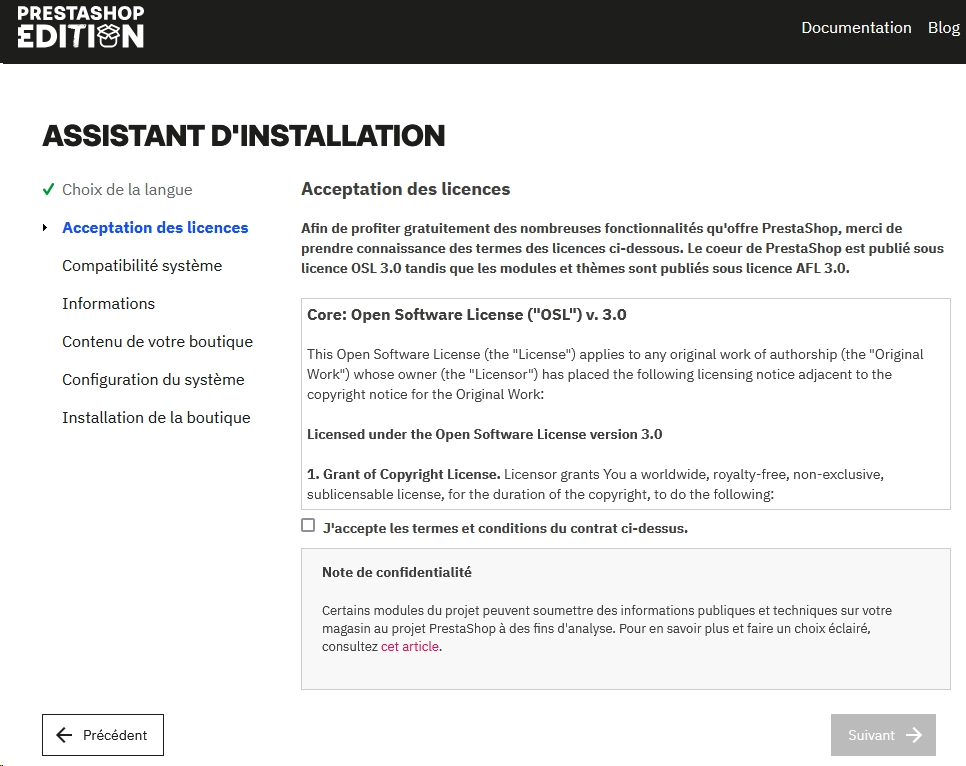Select 'Acceptation des licences' step
The width and height of the screenshot is (966, 766).
(x=155, y=227)
